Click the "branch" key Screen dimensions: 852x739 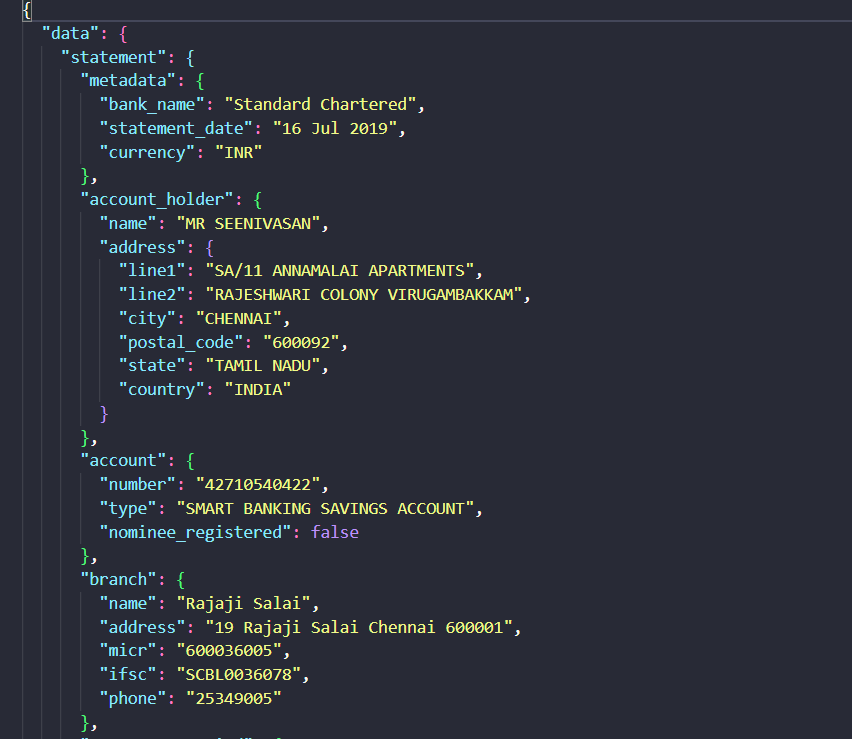tap(118, 580)
